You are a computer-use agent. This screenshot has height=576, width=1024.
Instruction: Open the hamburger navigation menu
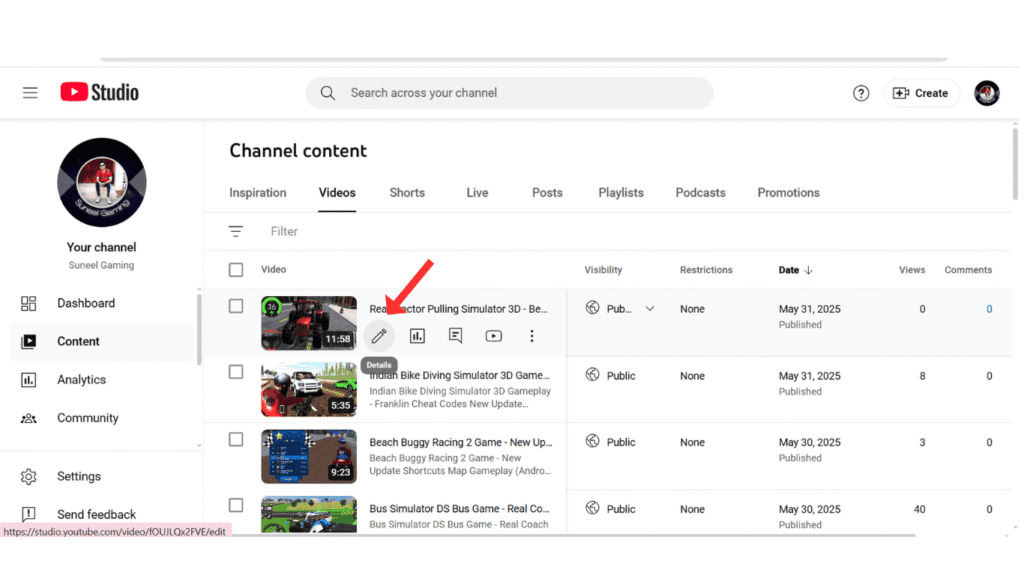coord(30,93)
